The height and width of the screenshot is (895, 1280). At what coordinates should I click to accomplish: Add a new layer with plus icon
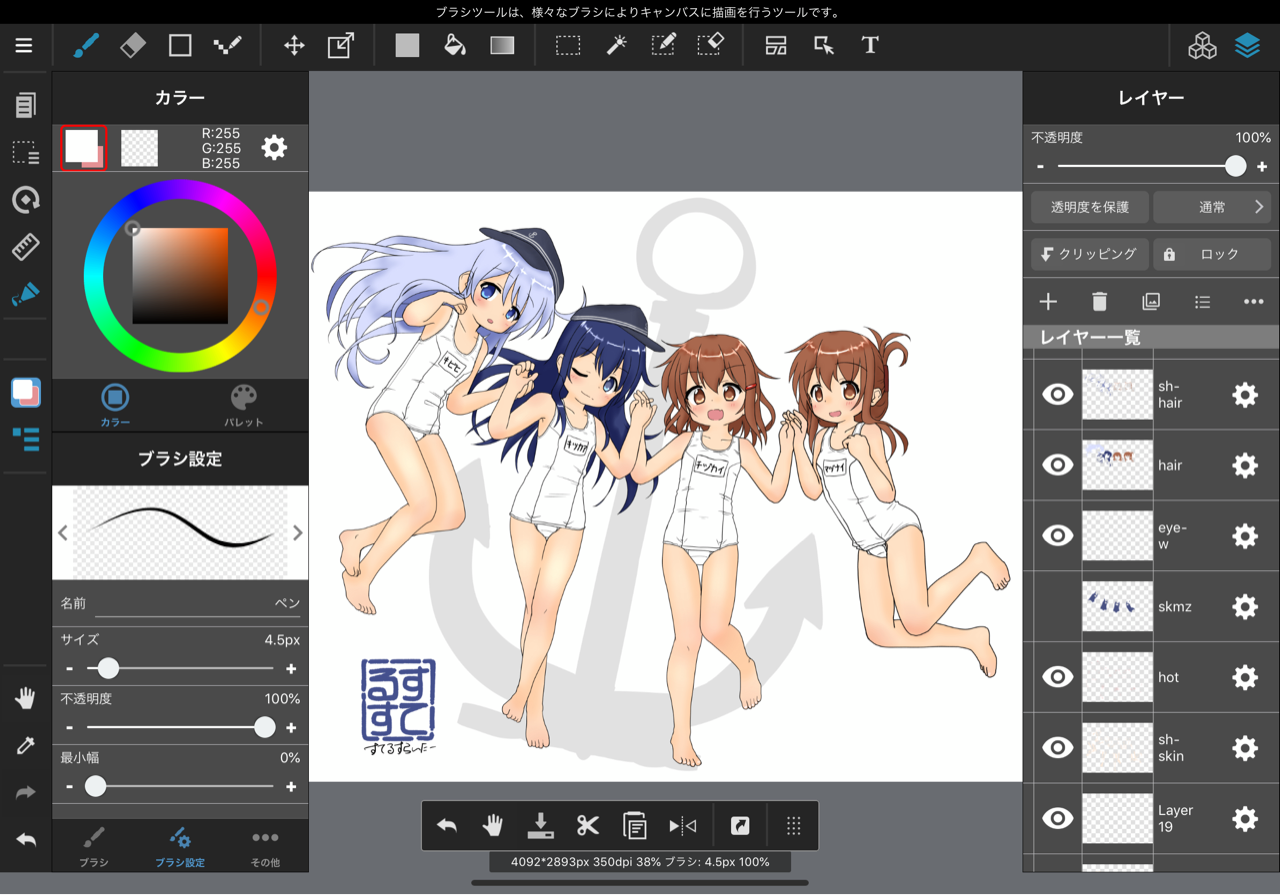click(x=1048, y=302)
